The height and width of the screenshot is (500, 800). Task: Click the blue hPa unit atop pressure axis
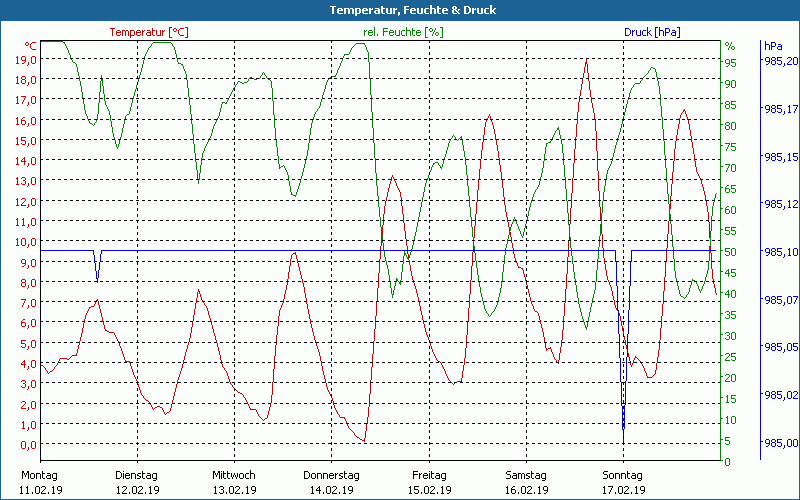pyautogui.click(x=772, y=46)
